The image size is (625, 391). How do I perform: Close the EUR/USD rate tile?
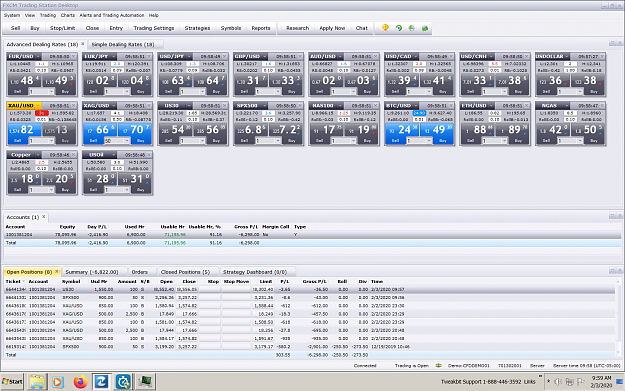pyautogui.click(x=74, y=56)
